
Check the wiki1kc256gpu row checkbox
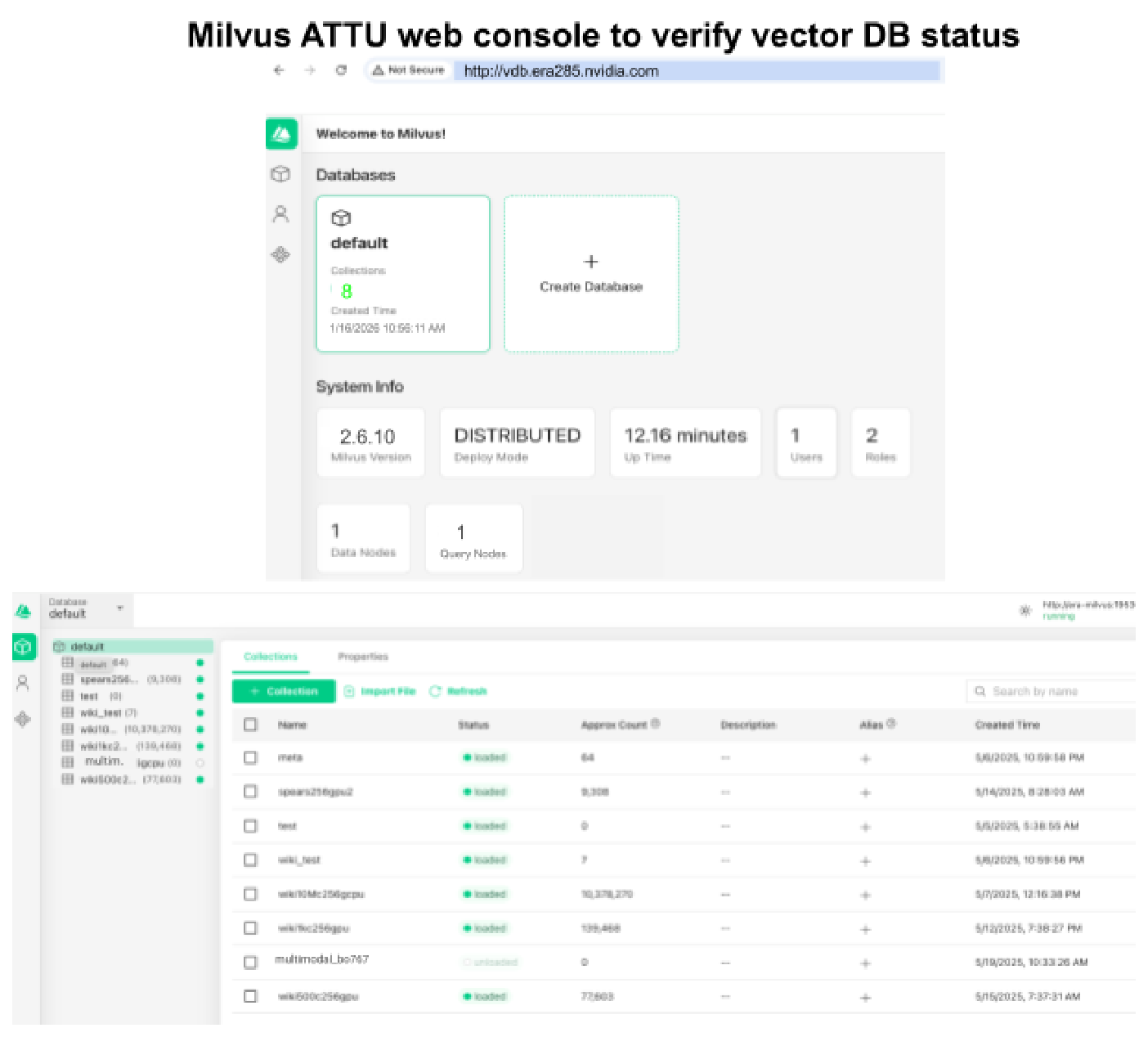point(250,928)
